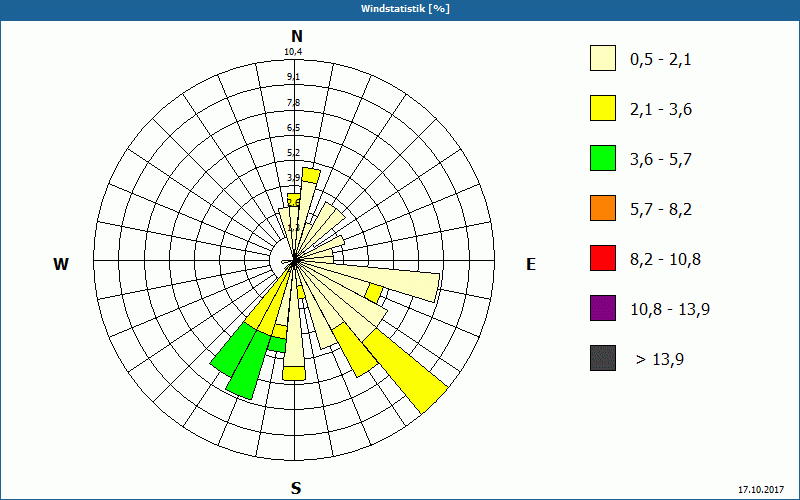Click the longest yellow southeast wind bar
Viewport: 800px width, 500px height.
[406, 370]
